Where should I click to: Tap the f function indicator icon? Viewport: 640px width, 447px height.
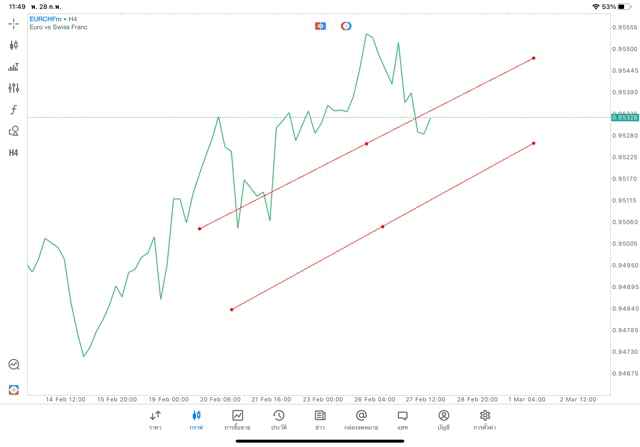coord(13,109)
